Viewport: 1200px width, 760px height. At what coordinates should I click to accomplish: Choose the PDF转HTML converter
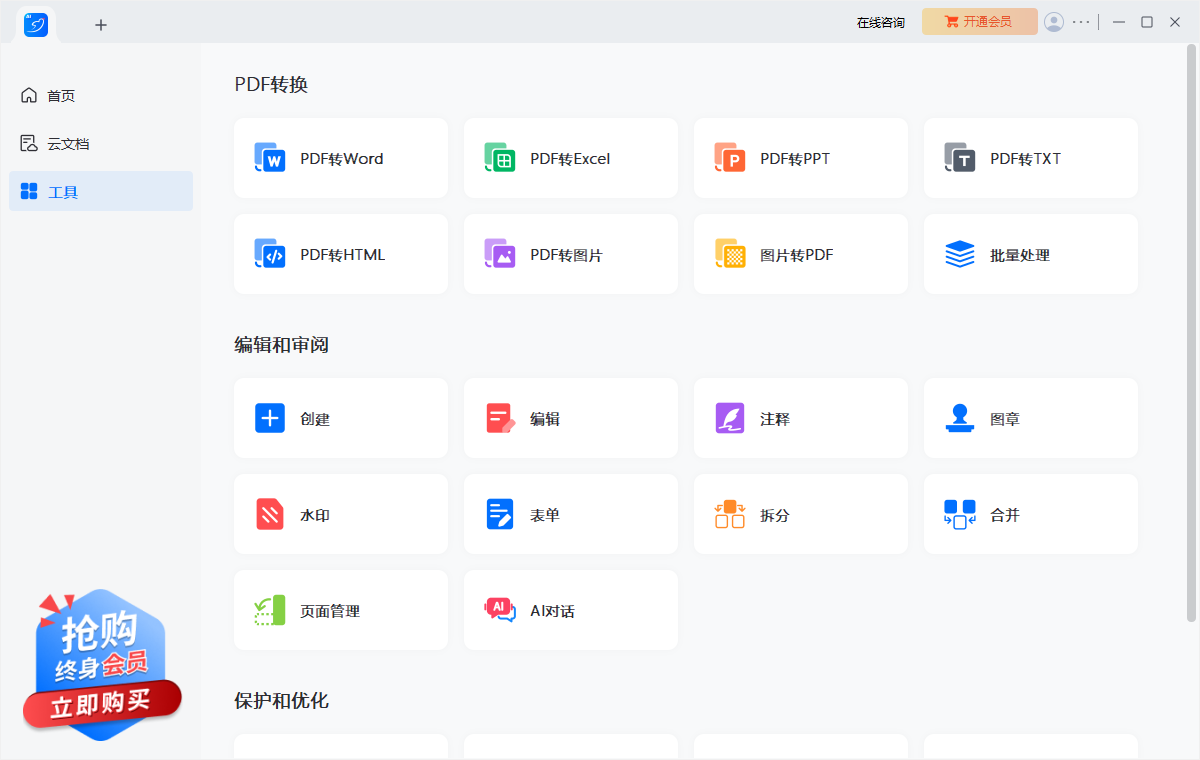click(340, 255)
